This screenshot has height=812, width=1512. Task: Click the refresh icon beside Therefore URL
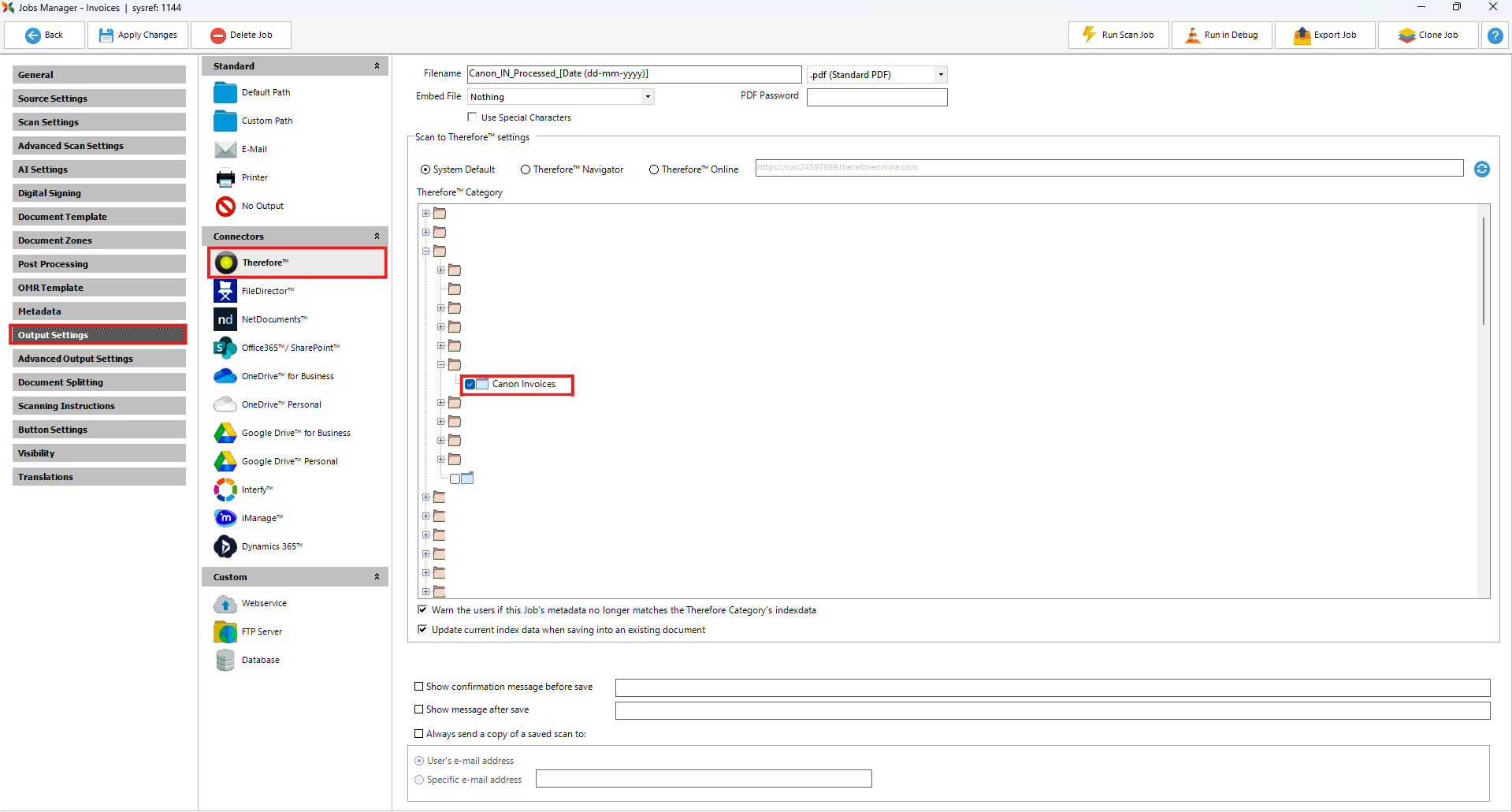click(1481, 169)
